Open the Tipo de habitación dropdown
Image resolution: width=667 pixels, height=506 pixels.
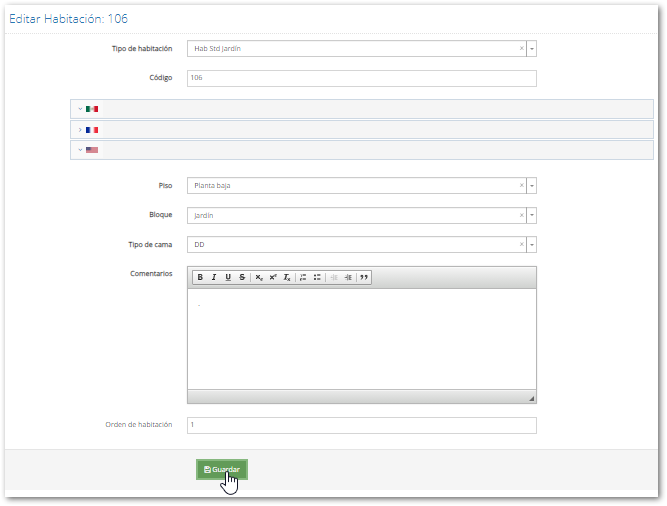pyautogui.click(x=532, y=48)
